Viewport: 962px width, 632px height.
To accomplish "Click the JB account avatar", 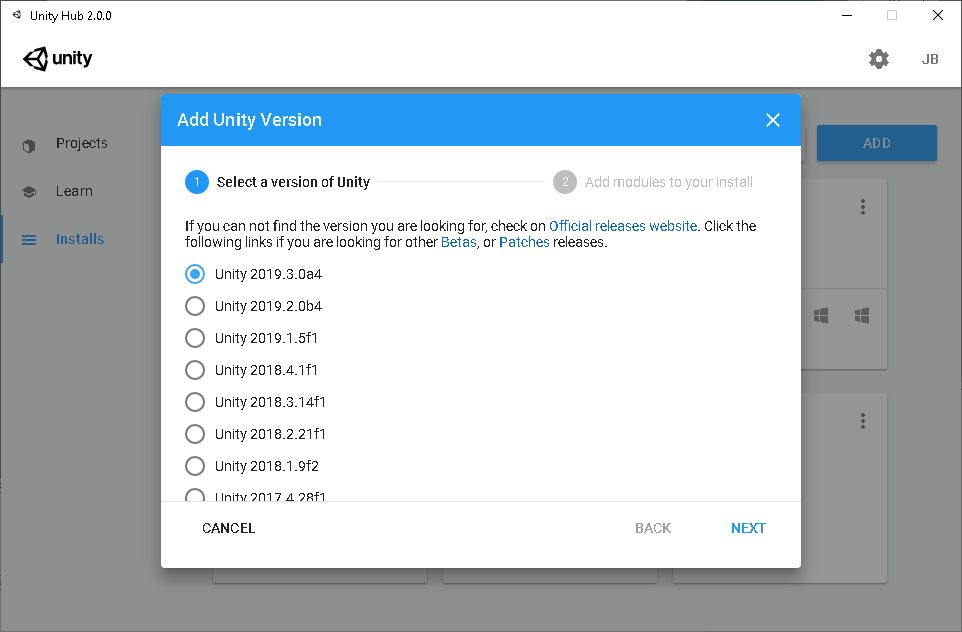I will point(930,59).
